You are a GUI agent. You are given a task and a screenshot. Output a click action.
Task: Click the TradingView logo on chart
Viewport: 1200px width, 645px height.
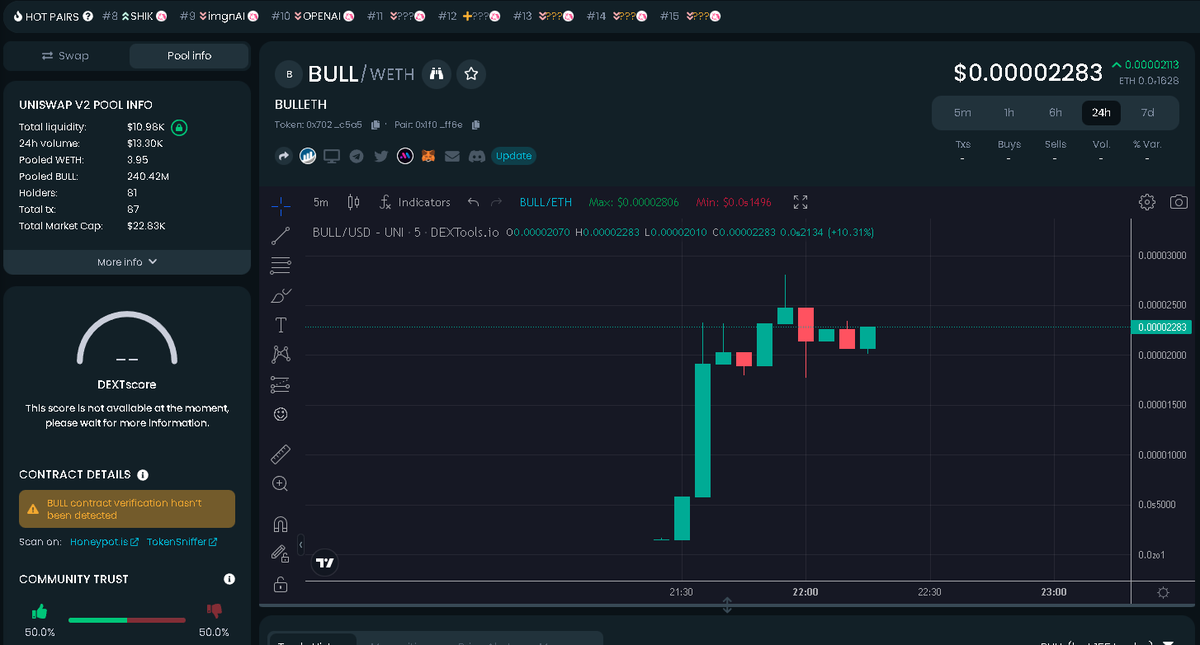(325, 563)
